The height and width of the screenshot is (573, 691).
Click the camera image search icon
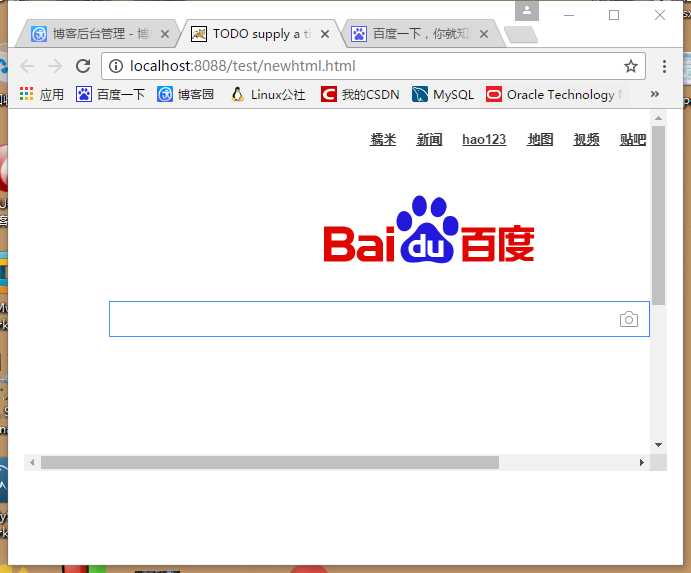[629, 319]
